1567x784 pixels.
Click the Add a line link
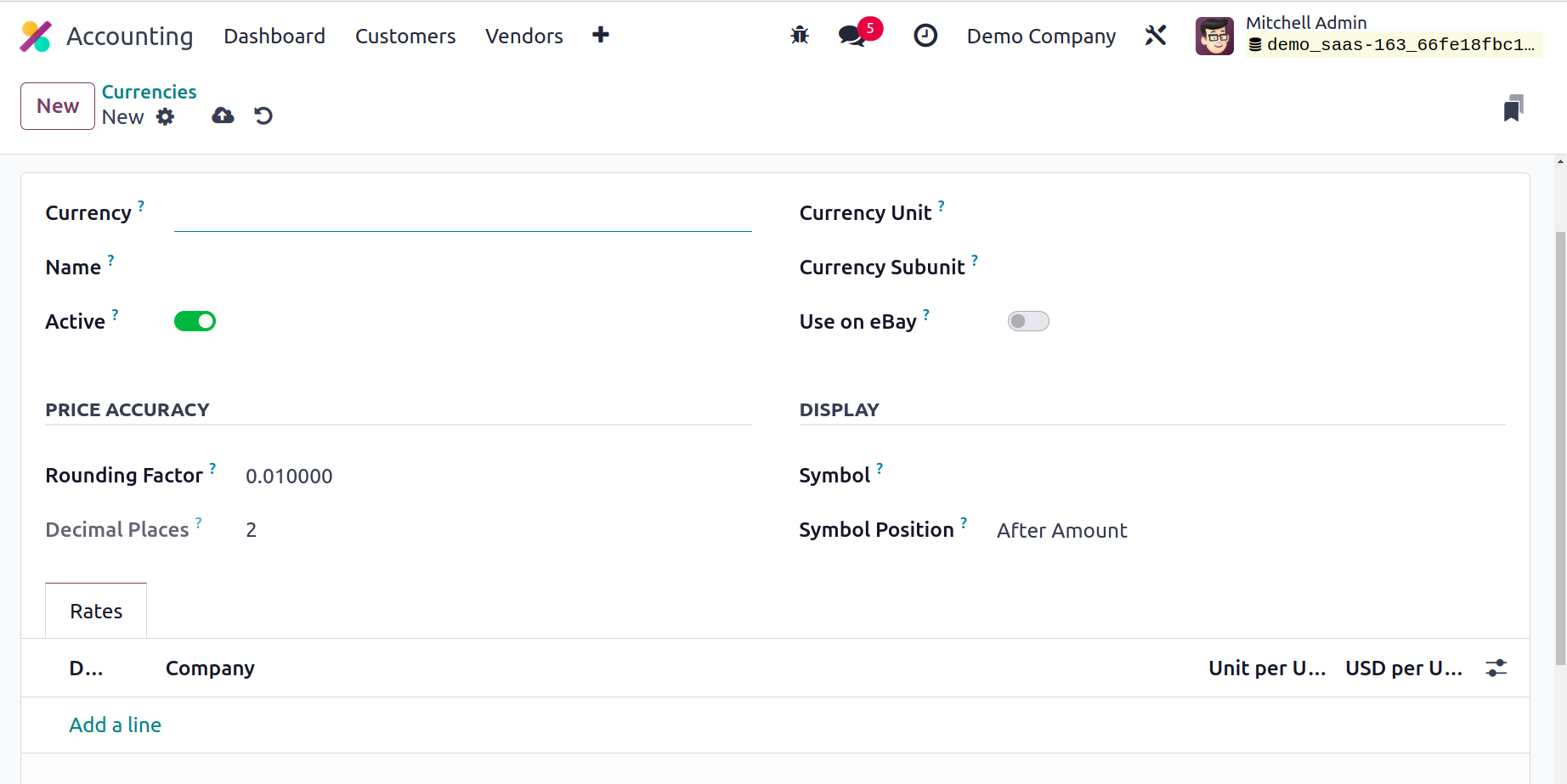click(x=116, y=725)
